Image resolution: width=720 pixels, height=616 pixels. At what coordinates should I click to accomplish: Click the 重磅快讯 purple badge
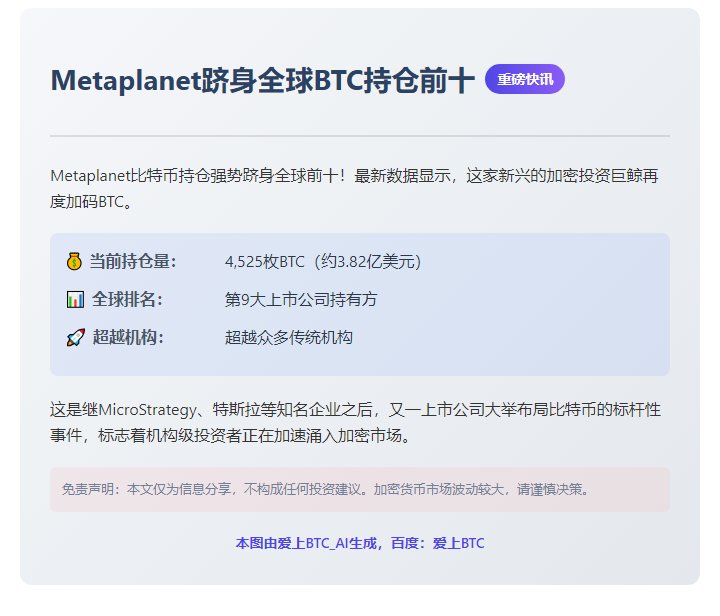[525, 79]
